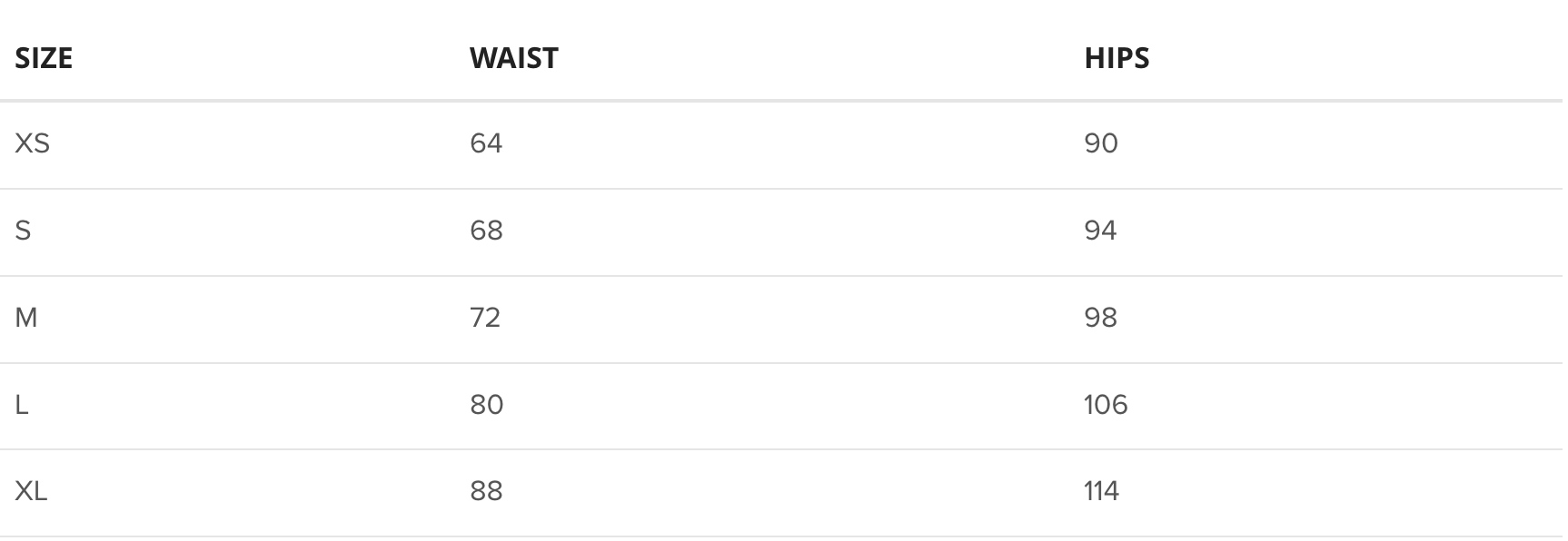Click waist value 88
This screenshot has width=1568, height=541.
click(x=486, y=491)
